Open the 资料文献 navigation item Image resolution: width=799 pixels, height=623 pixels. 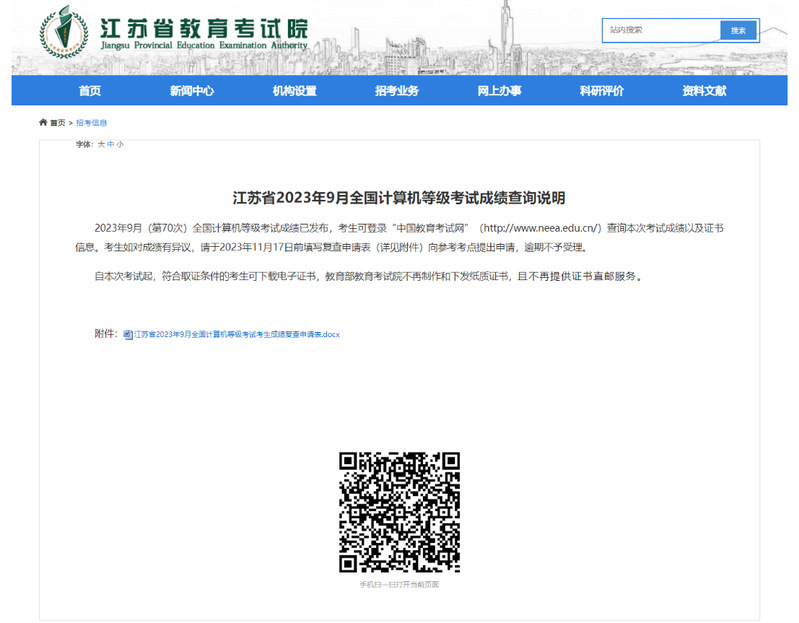[x=704, y=91]
